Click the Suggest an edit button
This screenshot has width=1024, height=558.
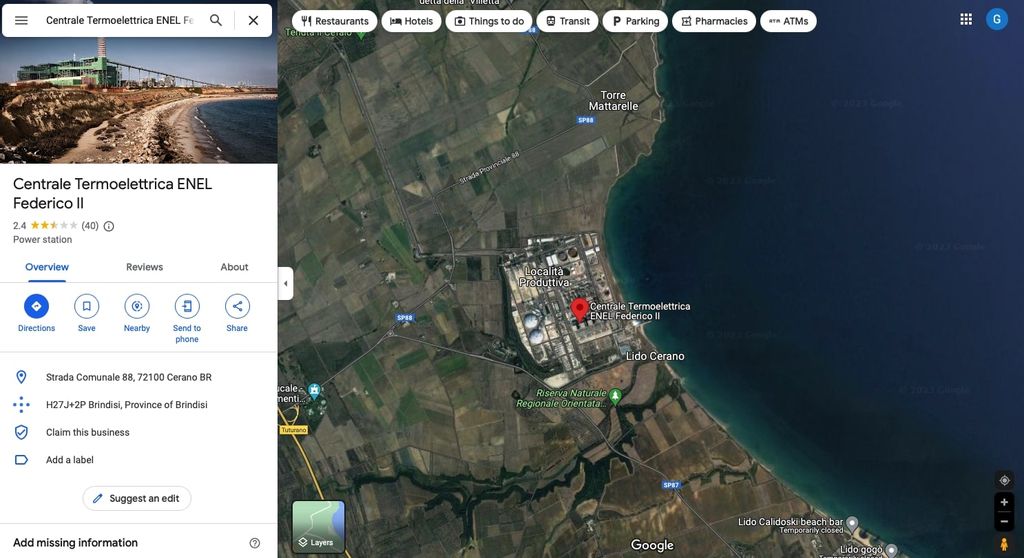tap(137, 498)
